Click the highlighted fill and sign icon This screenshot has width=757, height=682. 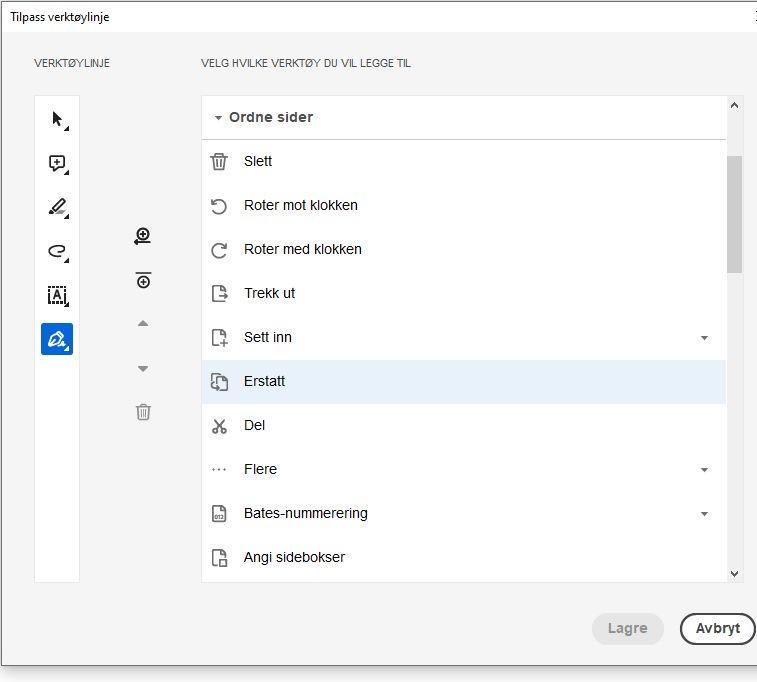57,339
